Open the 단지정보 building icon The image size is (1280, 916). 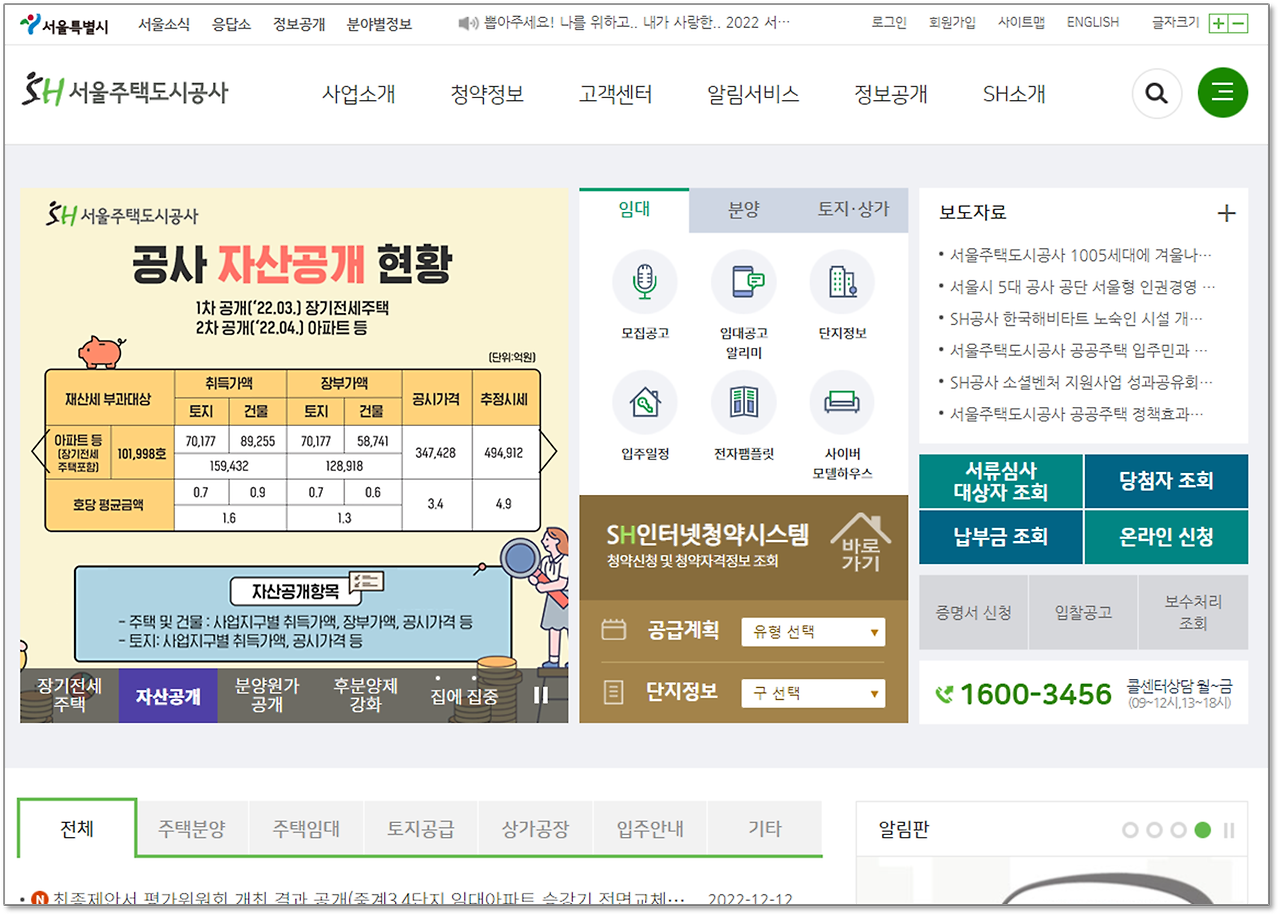(842, 282)
